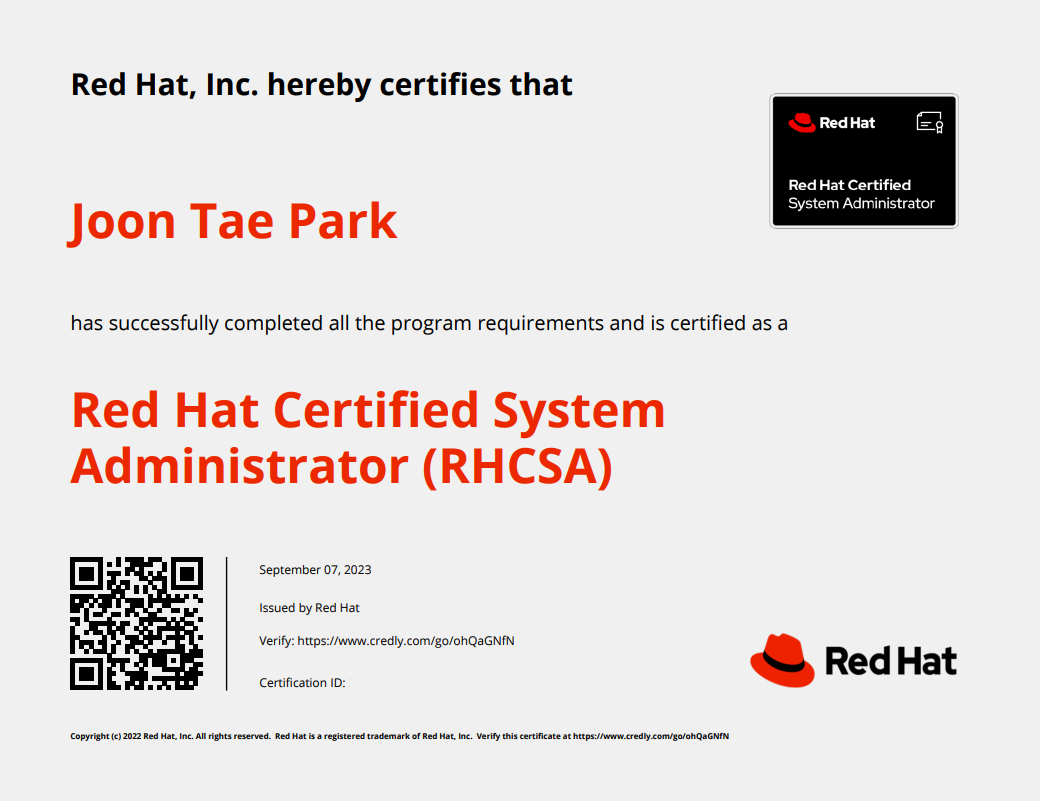Click the red text 'Administrator (RHCSA)'

342,466
